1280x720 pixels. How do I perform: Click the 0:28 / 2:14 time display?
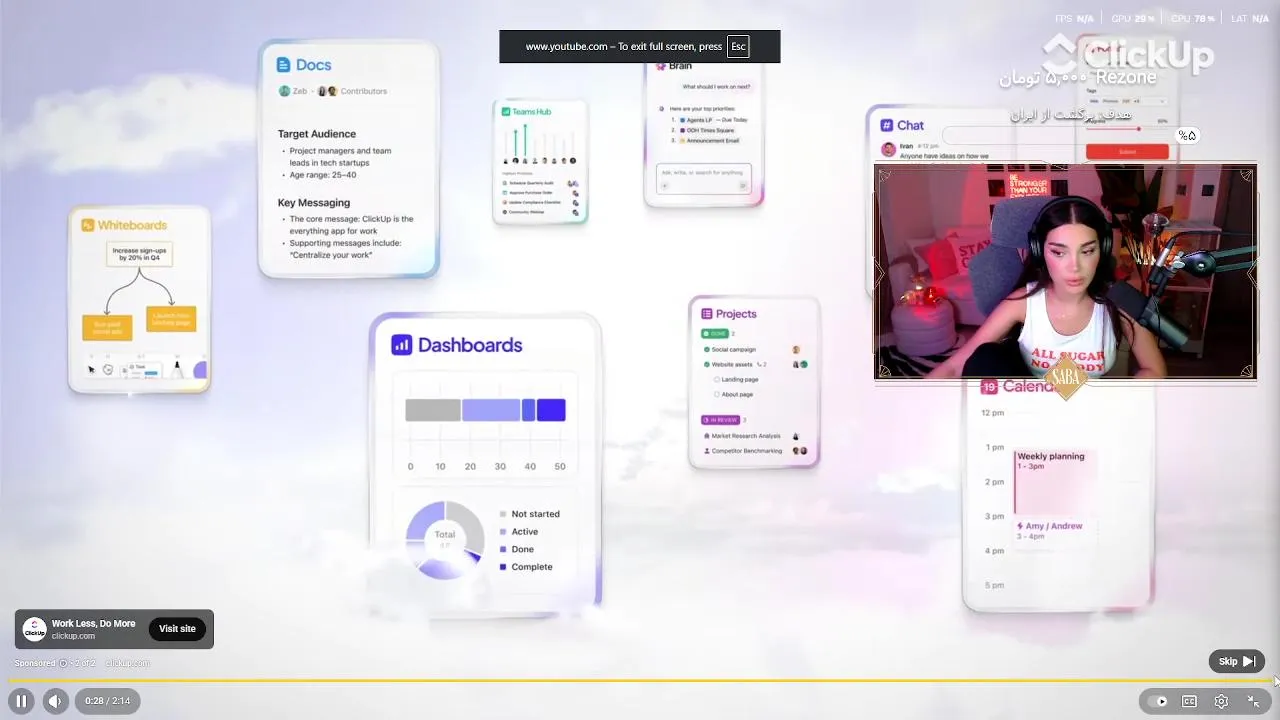tap(108, 701)
